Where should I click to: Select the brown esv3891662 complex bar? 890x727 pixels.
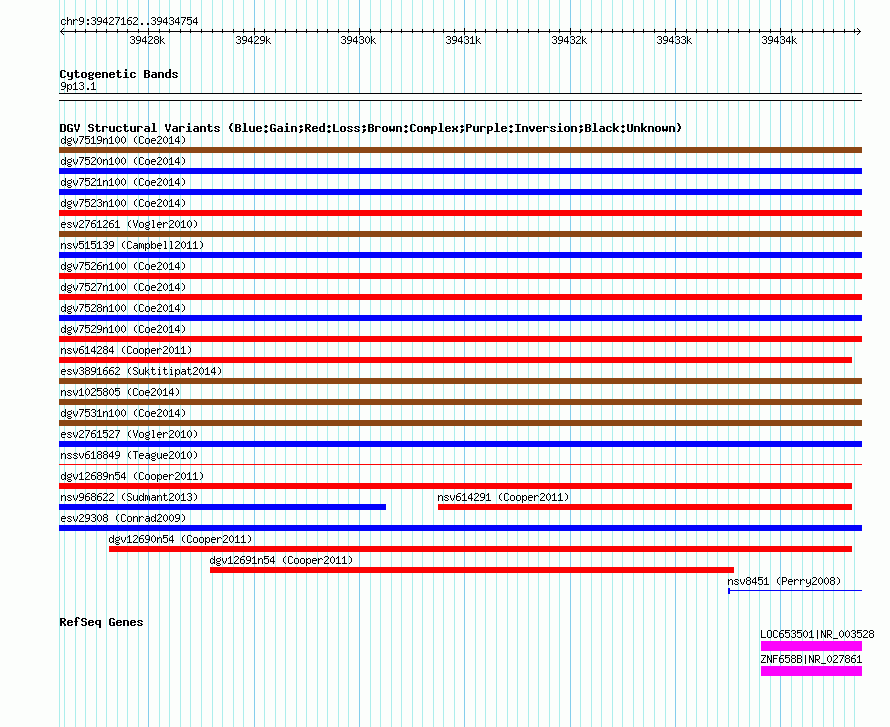[x=460, y=381]
